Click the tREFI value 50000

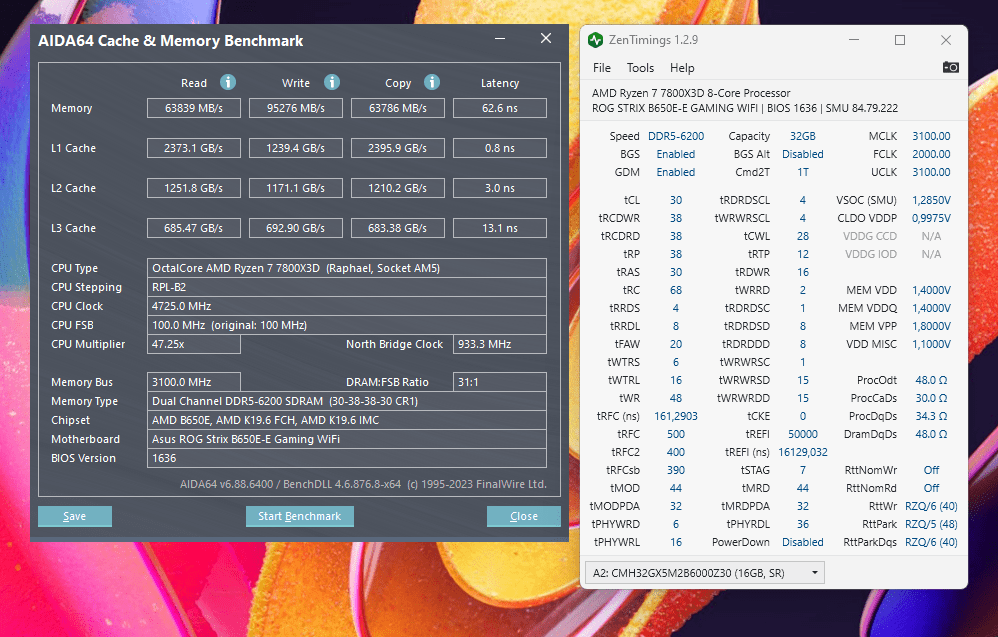click(803, 434)
